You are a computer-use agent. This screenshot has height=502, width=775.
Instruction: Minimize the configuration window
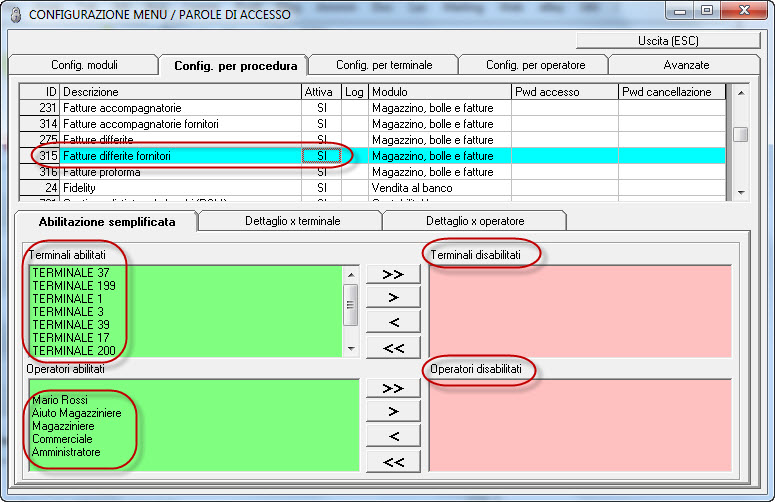[680, 10]
